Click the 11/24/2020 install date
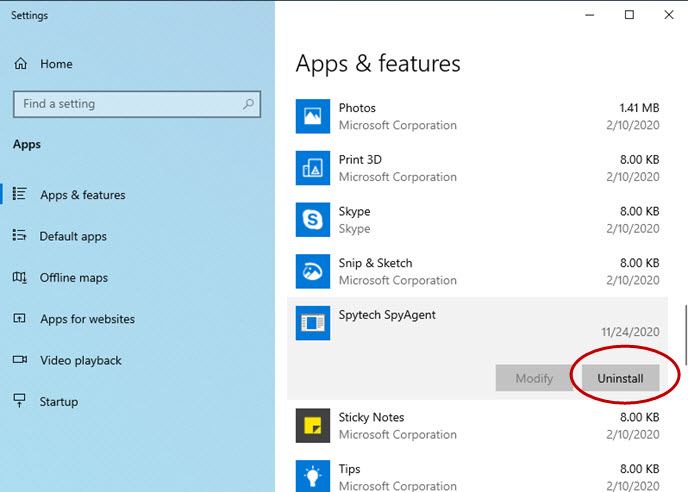 [630, 332]
